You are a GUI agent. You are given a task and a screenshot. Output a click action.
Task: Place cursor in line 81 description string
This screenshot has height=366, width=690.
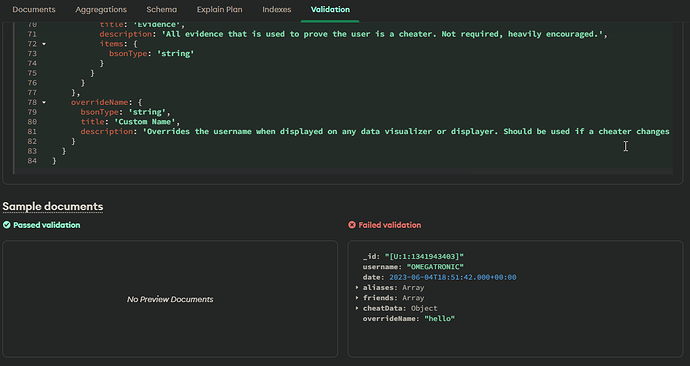pyautogui.click(x=406, y=132)
